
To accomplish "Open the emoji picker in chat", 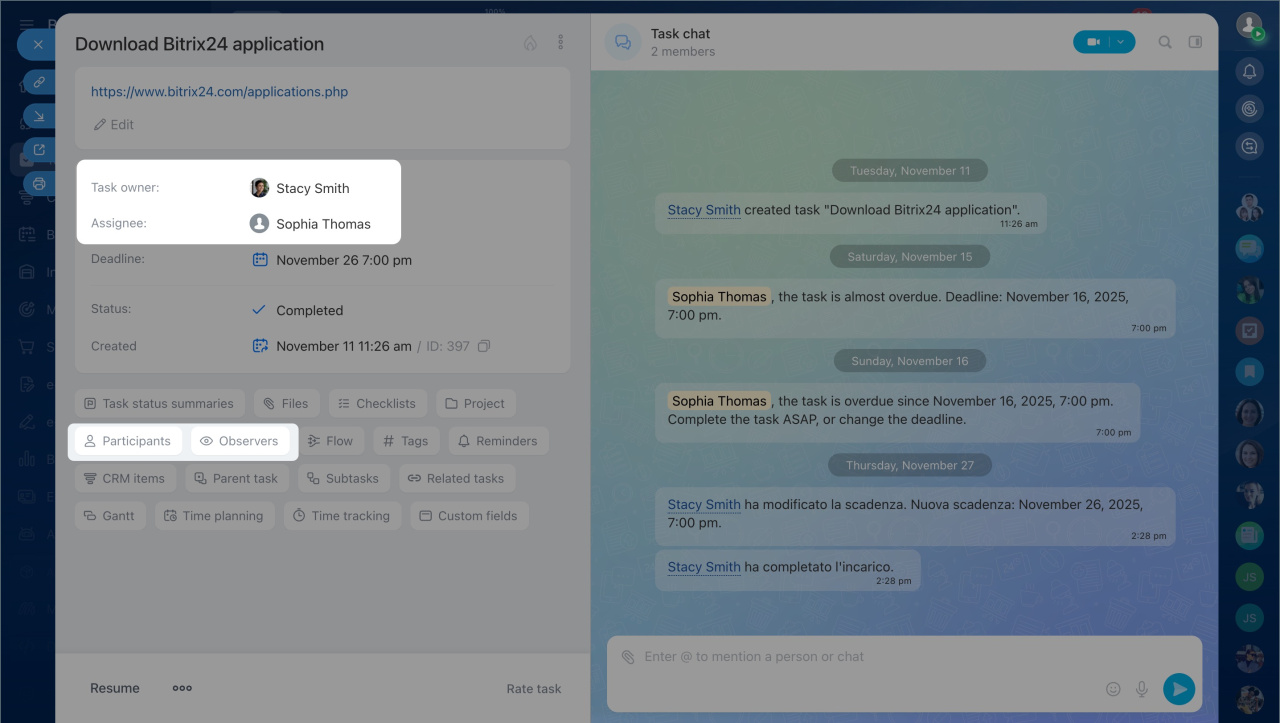I will tap(1113, 689).
